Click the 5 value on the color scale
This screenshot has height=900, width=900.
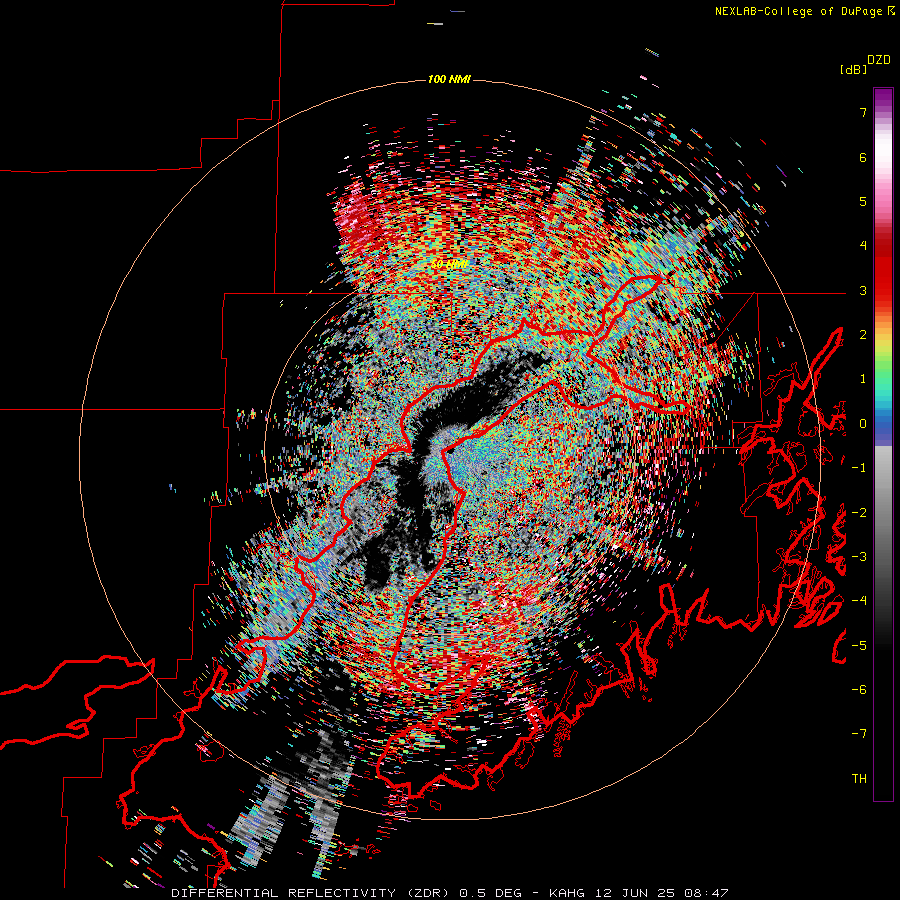pos(863,201)
